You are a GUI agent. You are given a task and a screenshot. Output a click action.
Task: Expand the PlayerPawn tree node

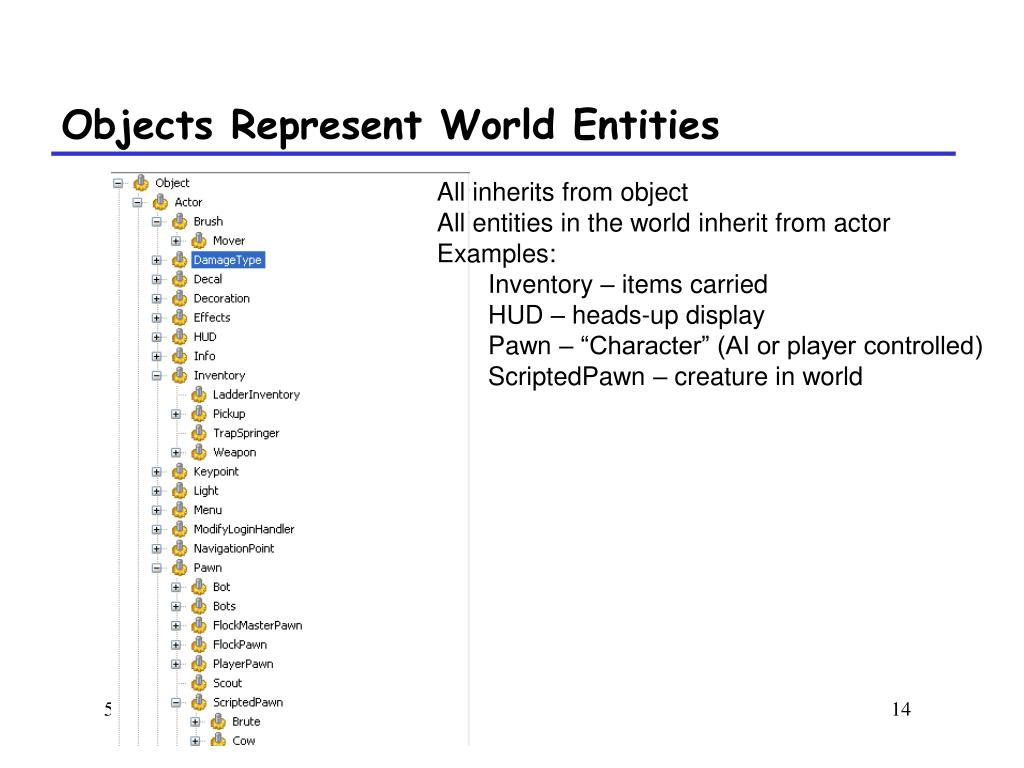click(176, 664)
